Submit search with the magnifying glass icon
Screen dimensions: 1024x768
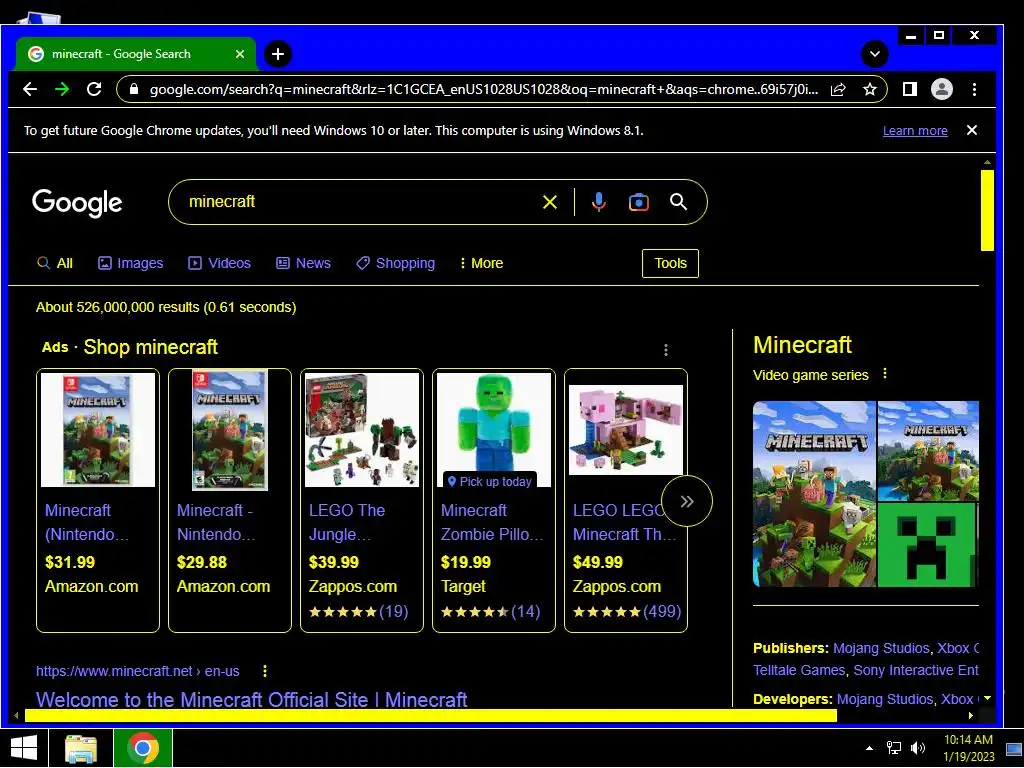click(x=679, y=202)
